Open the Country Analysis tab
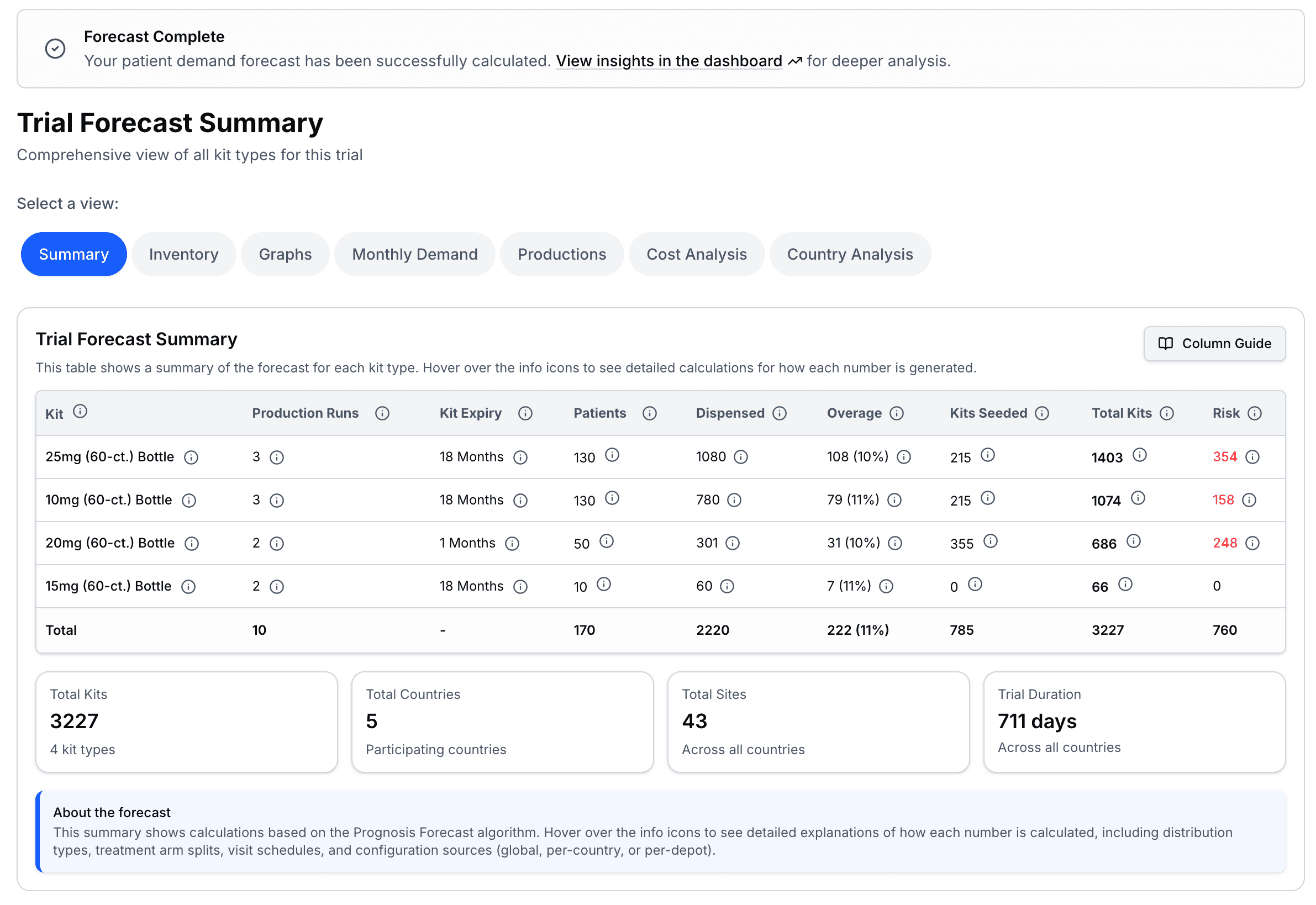The image size is (1316, 905). click(849, 255)
